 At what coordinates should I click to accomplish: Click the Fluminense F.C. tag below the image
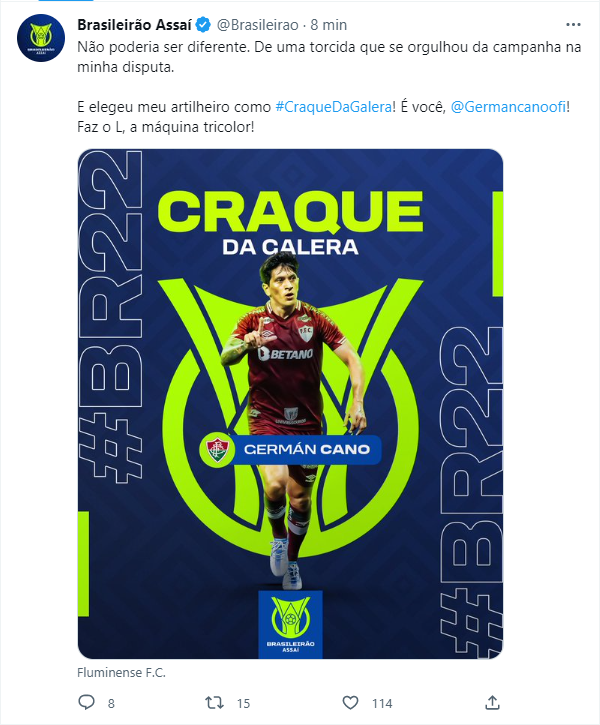point(121,672)
